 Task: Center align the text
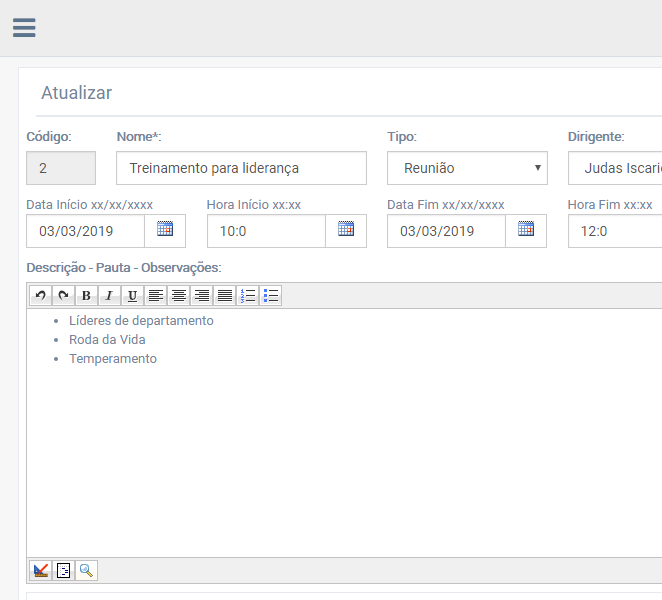(x=179, y=296)
